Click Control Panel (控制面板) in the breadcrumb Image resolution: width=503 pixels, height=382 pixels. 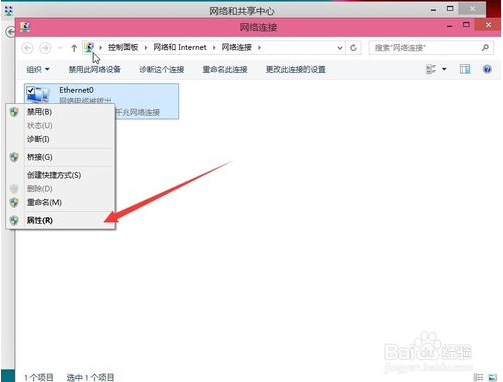[123, 47]
